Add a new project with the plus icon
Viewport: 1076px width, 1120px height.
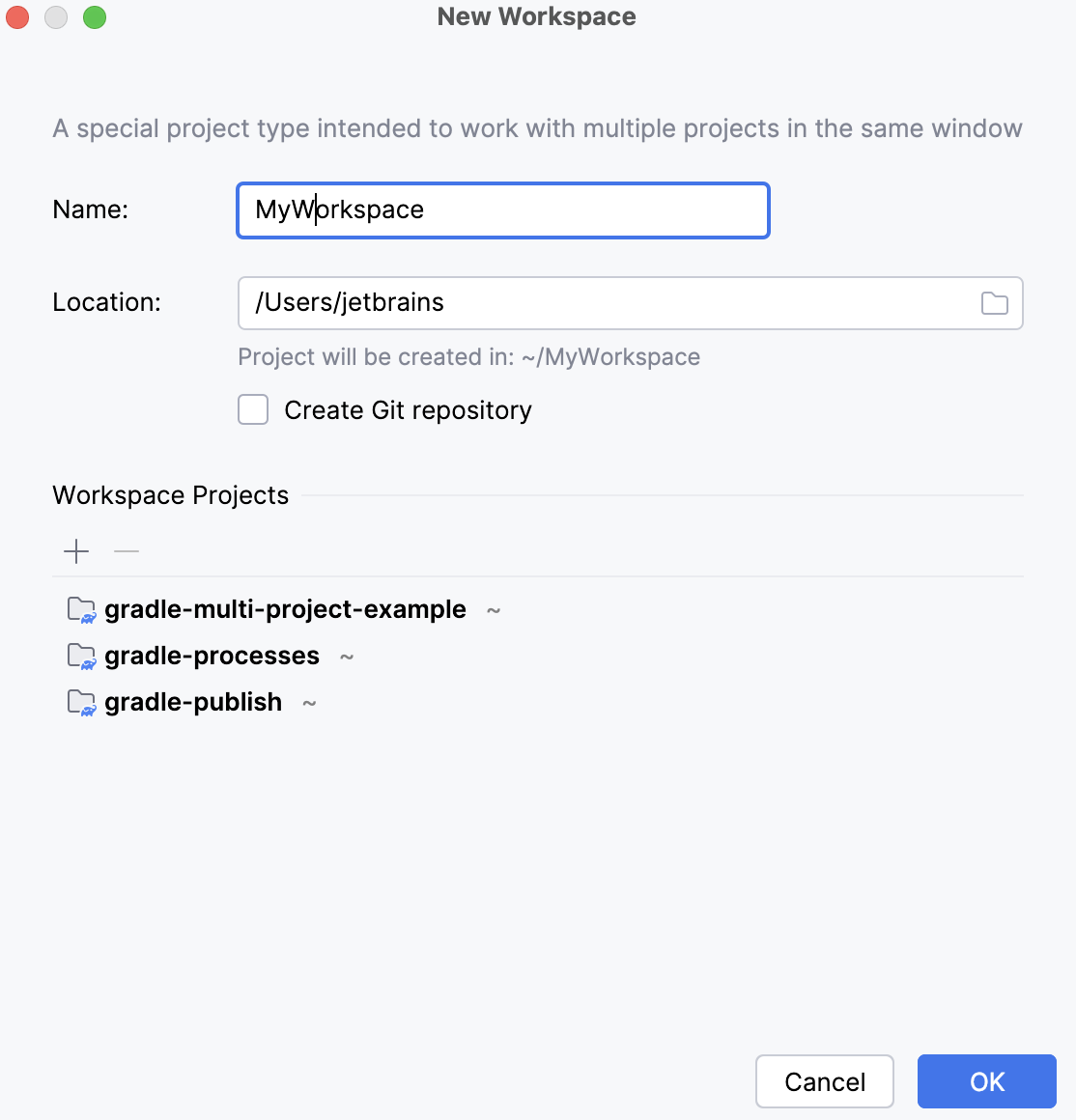click(75, 550)
